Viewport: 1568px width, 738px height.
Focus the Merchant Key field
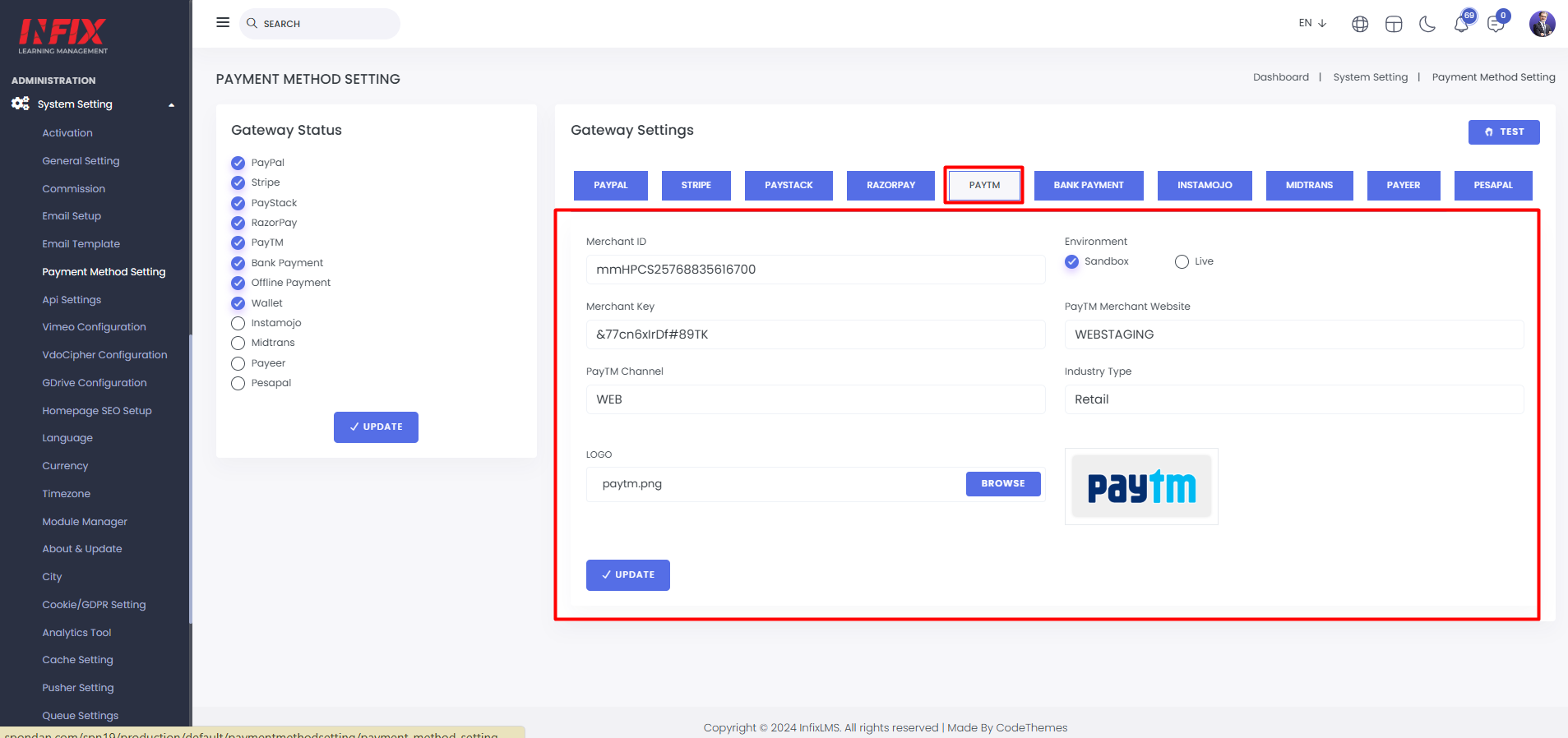tap(816, 334)
